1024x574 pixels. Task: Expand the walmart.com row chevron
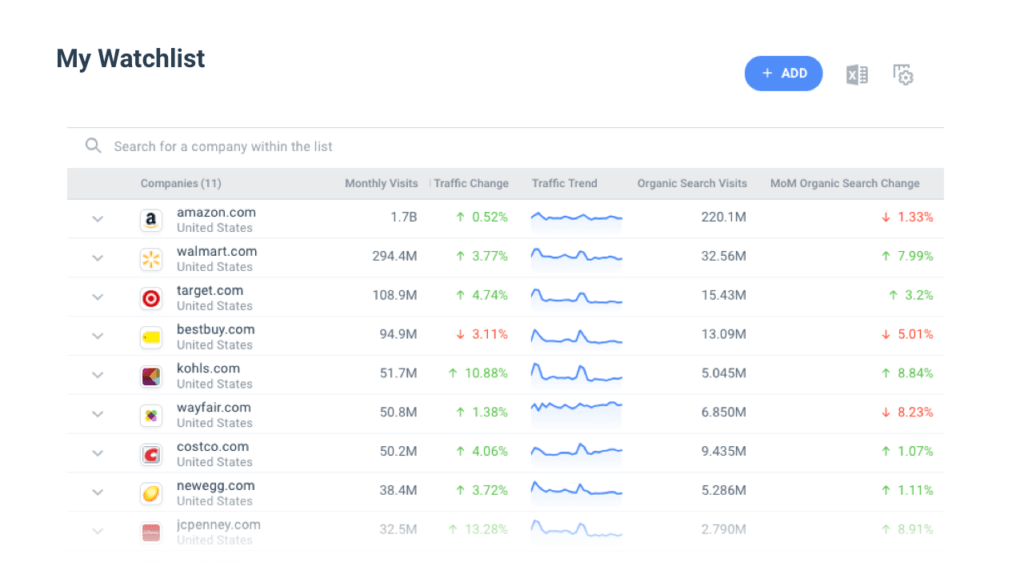click(97, 258)
